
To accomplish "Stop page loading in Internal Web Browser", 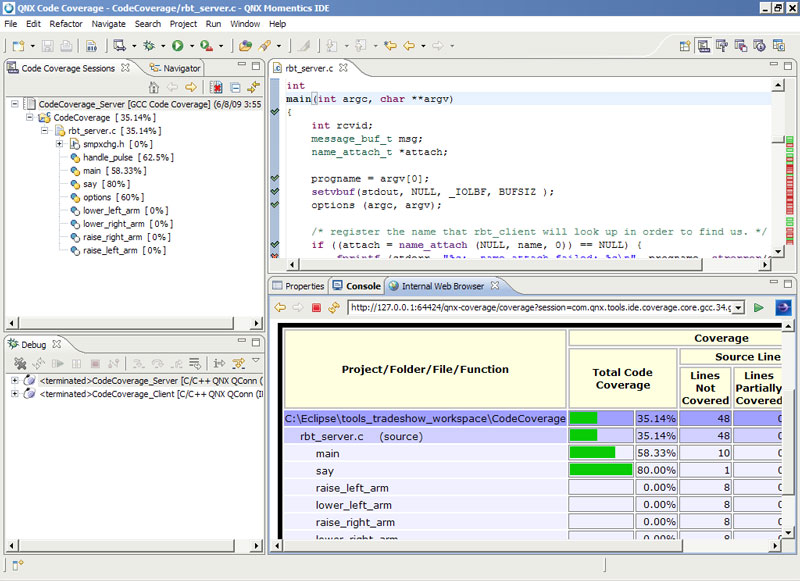I will click(316, 307).
